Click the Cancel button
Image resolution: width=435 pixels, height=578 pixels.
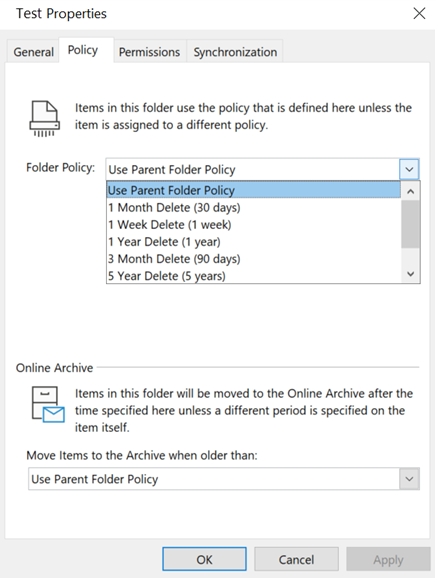(296, 559)
